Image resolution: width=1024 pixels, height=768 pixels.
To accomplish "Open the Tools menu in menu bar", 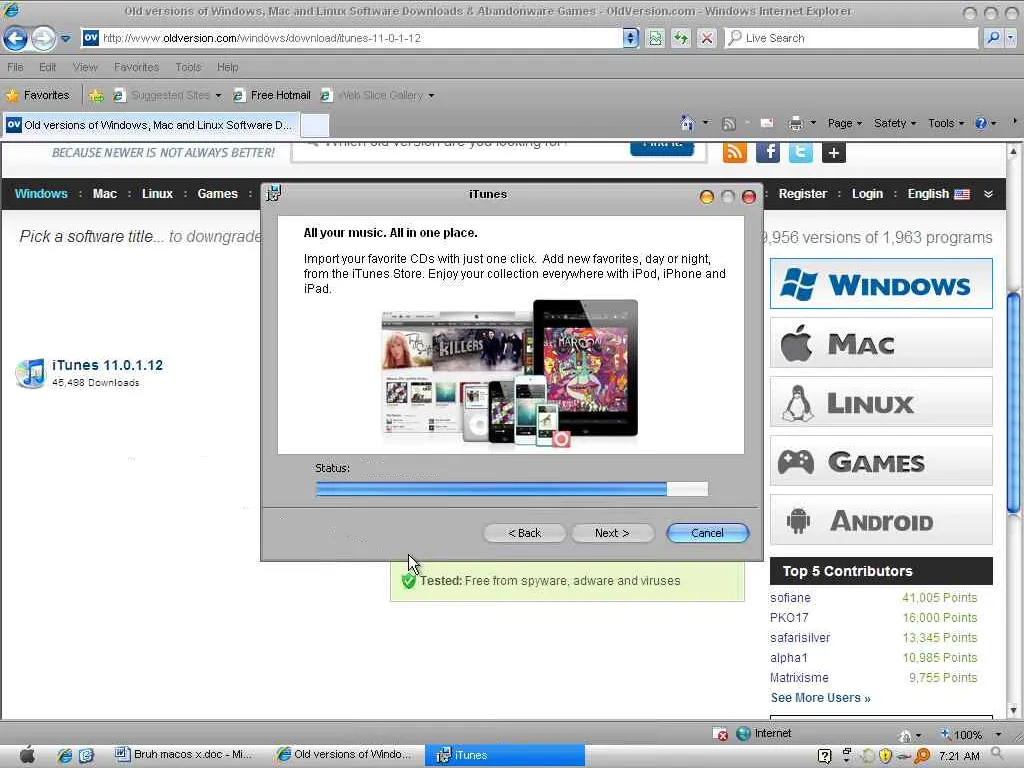I will (188, 67).
